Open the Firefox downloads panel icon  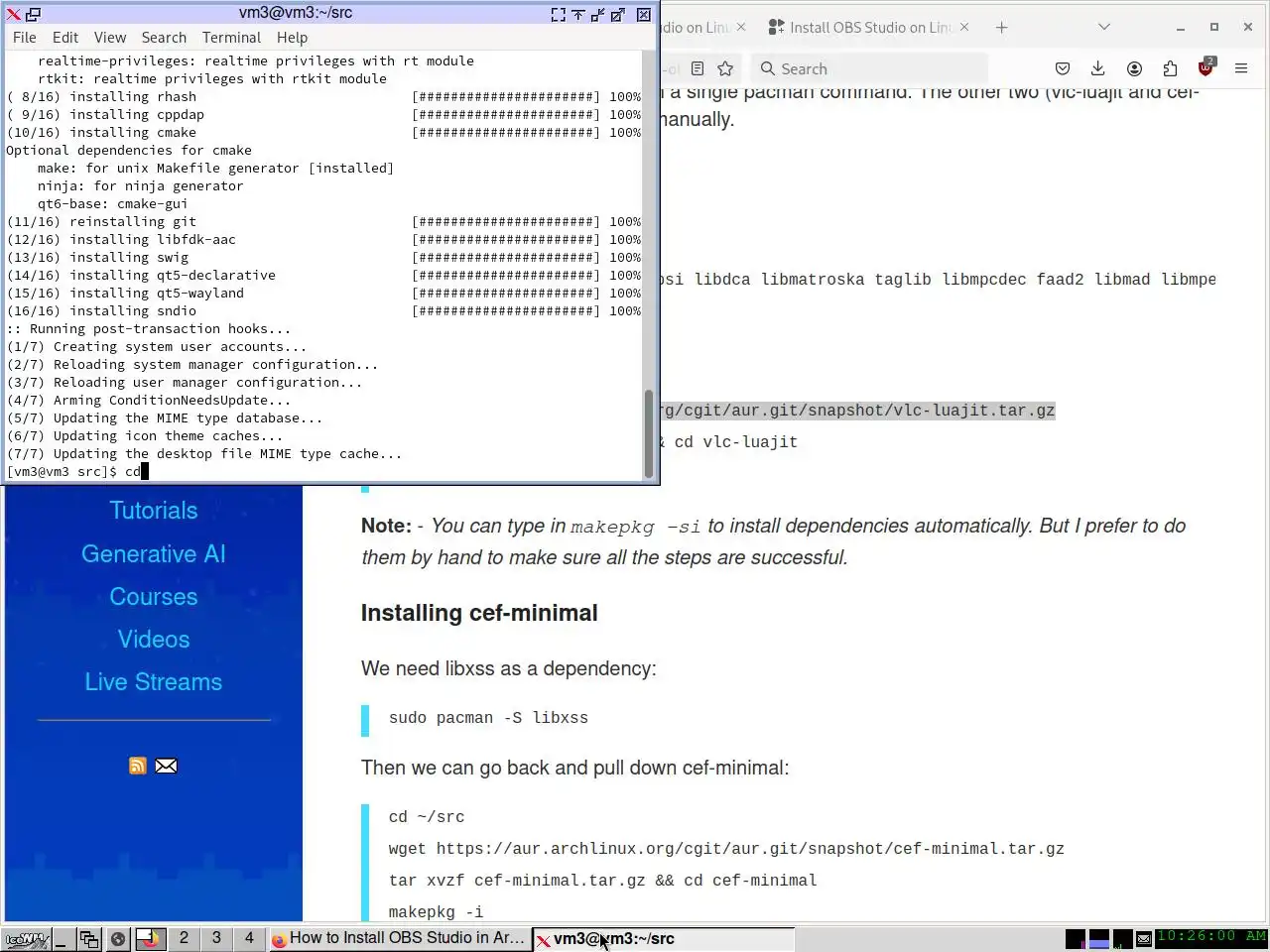[1097, 68]
